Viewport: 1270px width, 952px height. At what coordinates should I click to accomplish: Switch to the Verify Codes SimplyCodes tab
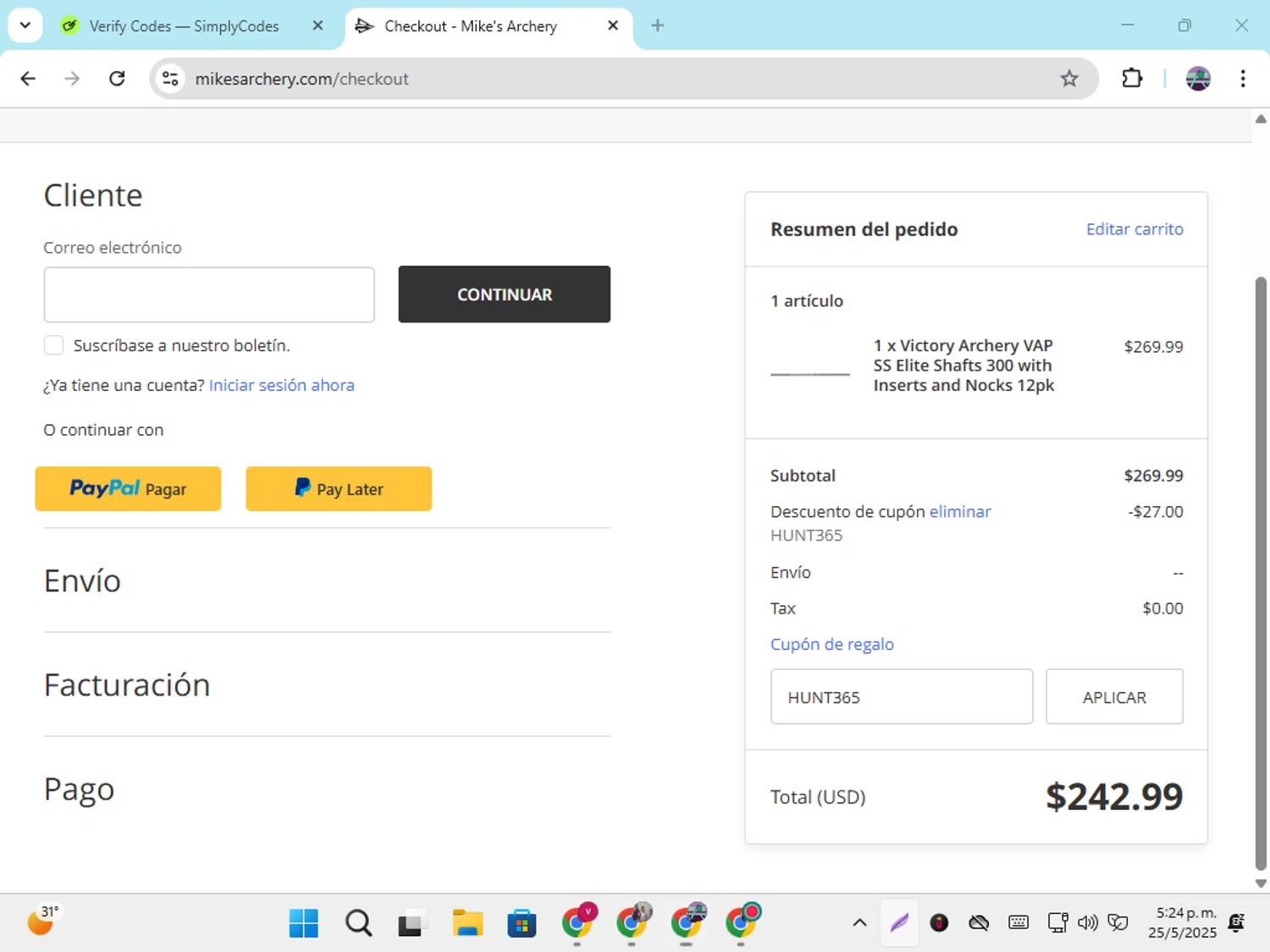pos(184,26)
